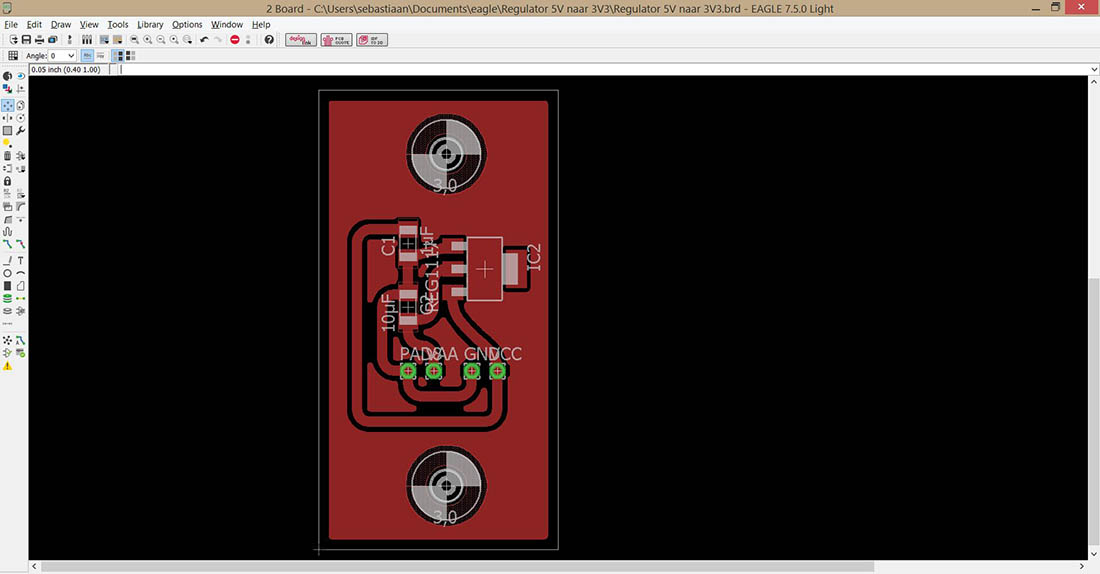1100x574 pixels.
Task: Select the Ripup tool
Action: pyautogui.click(x=20, y=244)
